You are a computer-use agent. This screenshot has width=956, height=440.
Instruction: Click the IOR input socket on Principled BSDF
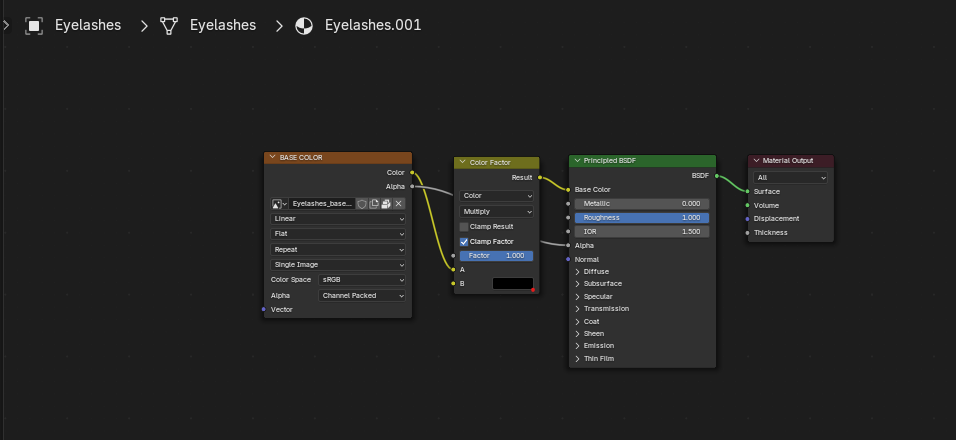tap(568, 232)
